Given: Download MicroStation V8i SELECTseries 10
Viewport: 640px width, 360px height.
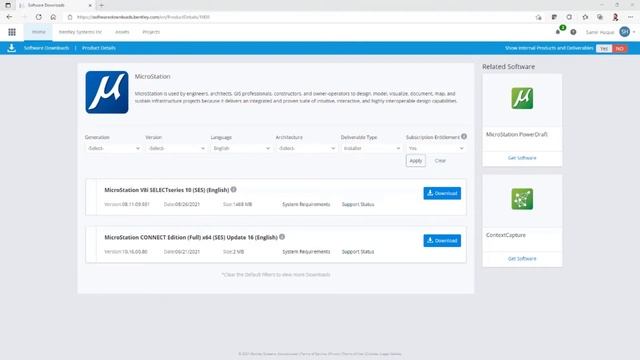Looking at the screenshot, I should click(x=442, y=193).
